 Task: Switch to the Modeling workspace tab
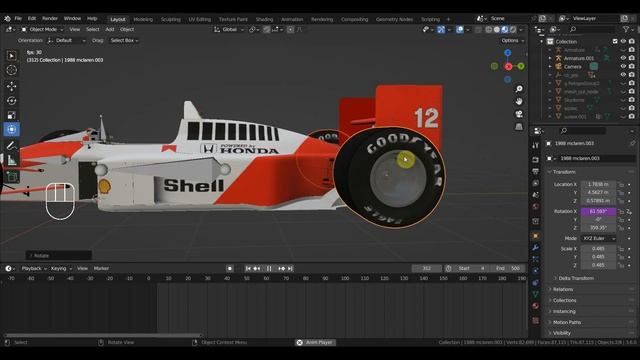(143, 19)
